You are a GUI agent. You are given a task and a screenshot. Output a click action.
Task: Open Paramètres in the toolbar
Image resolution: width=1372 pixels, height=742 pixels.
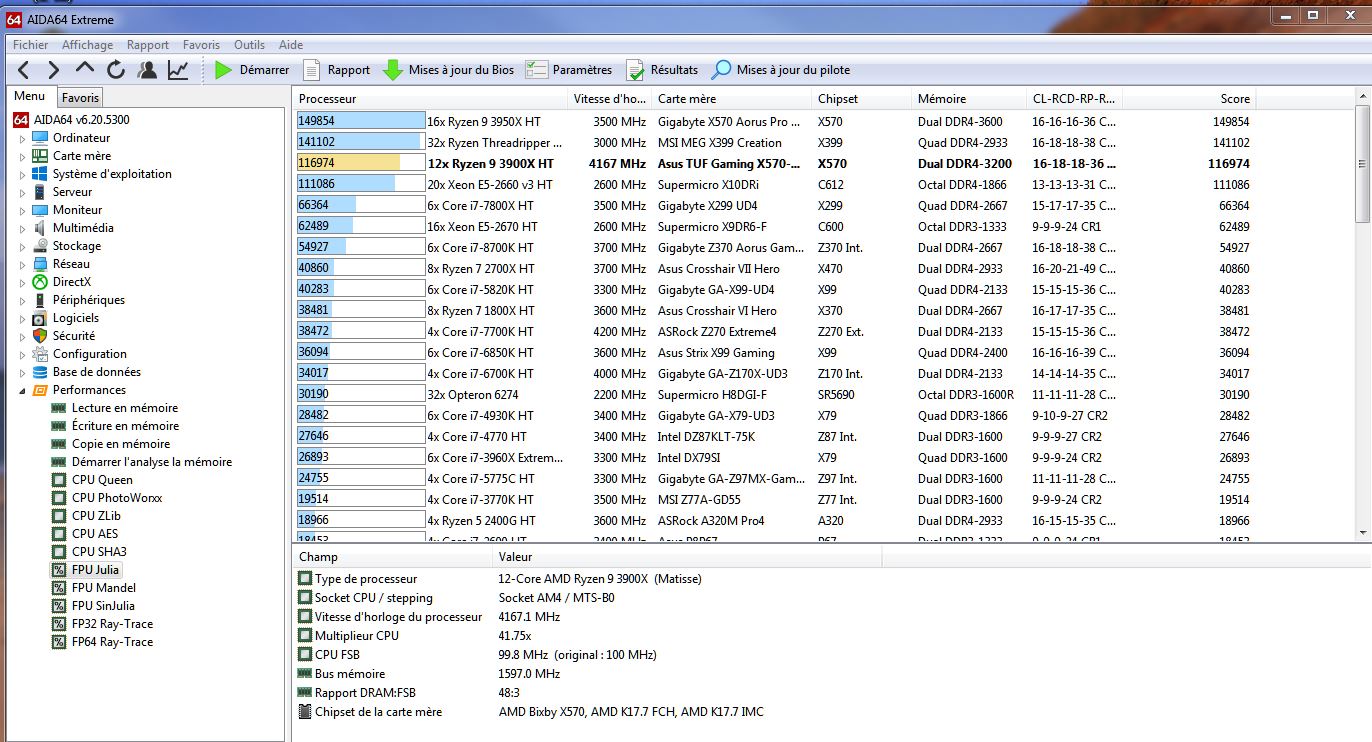[569, 70]
